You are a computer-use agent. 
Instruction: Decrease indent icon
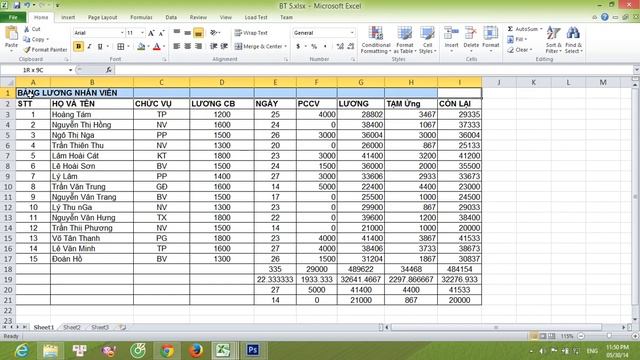213,47
